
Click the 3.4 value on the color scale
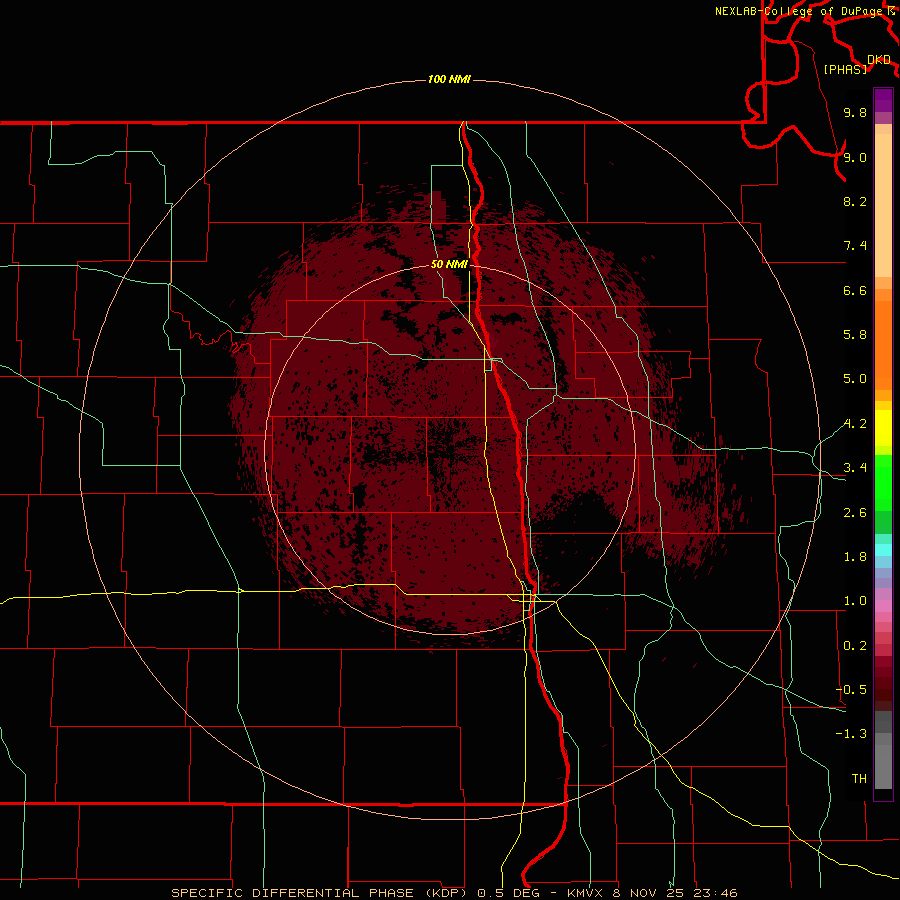click(855, 468)
